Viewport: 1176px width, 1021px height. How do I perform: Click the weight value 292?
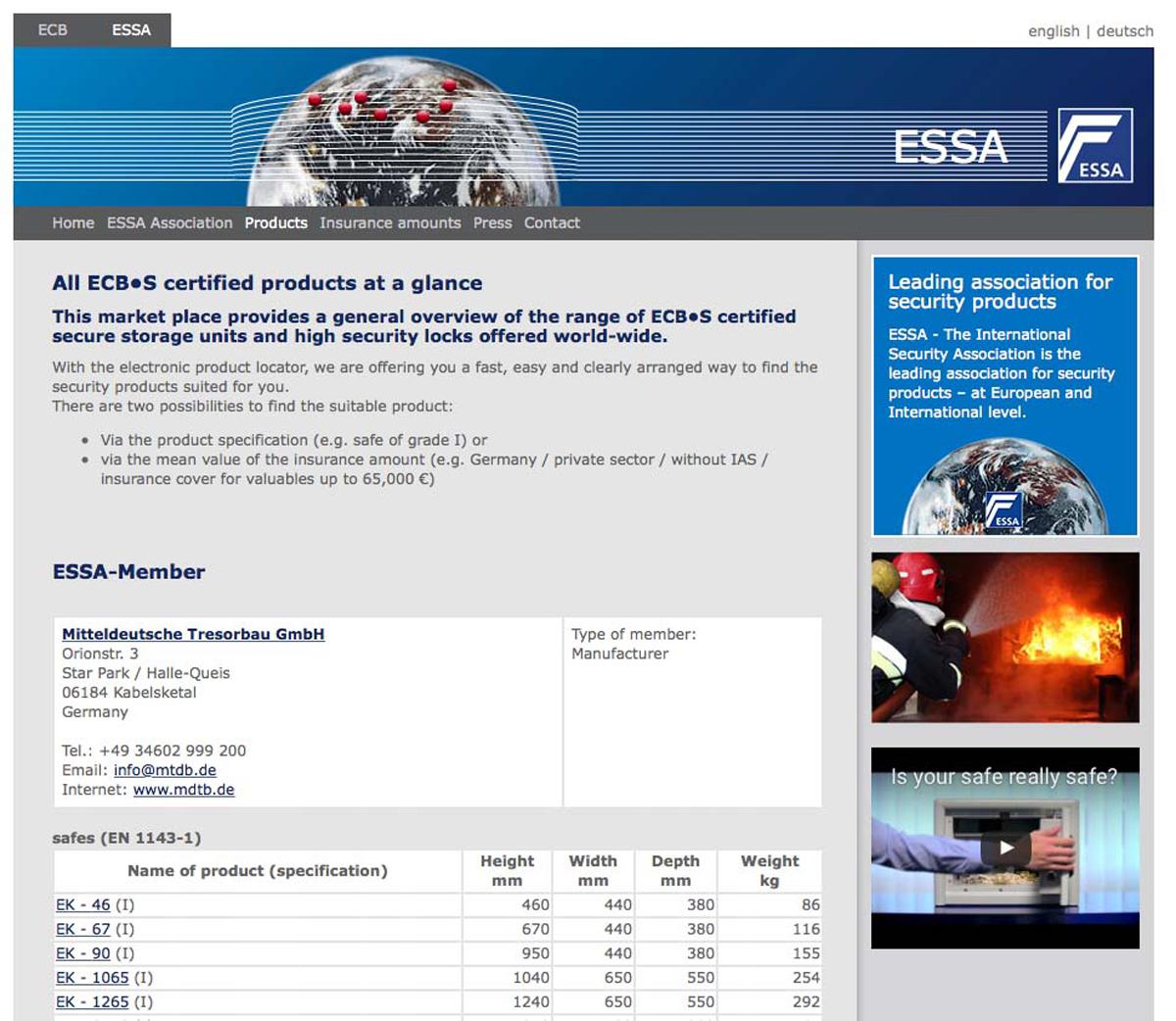[807, 1001]
